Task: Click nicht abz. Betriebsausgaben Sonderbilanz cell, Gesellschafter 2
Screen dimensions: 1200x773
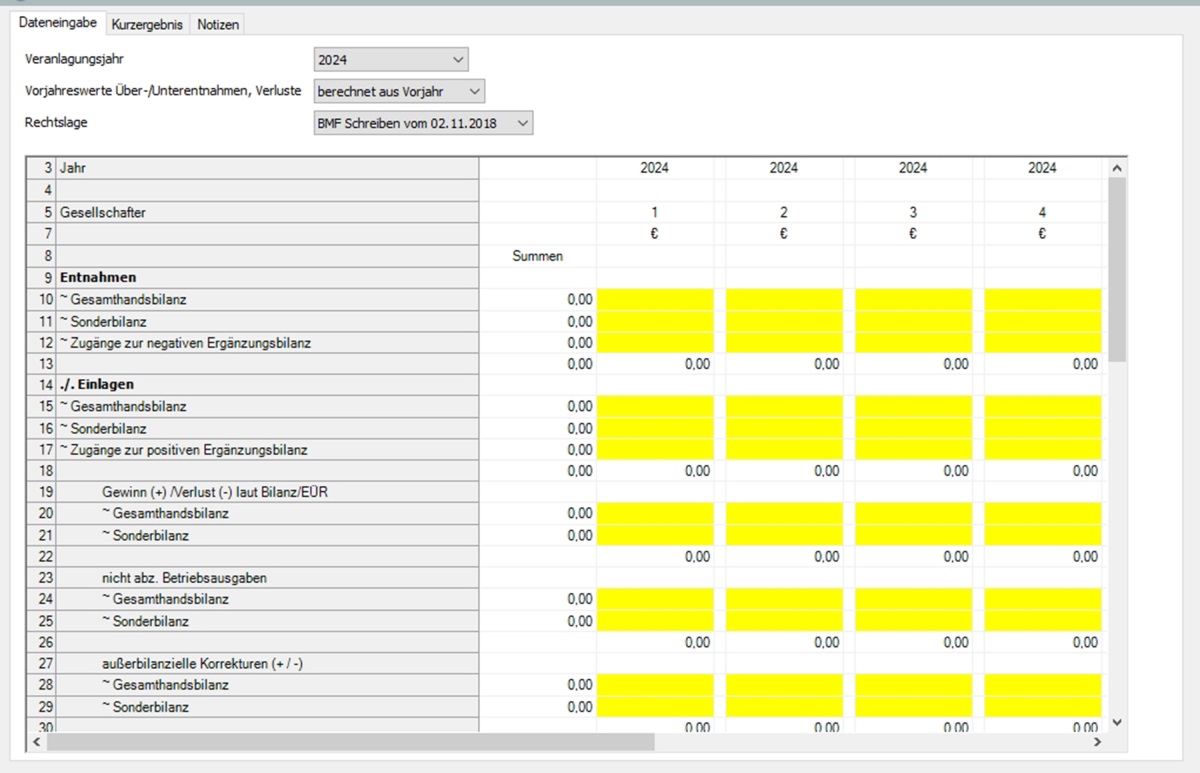Action: tap(784, 621)
